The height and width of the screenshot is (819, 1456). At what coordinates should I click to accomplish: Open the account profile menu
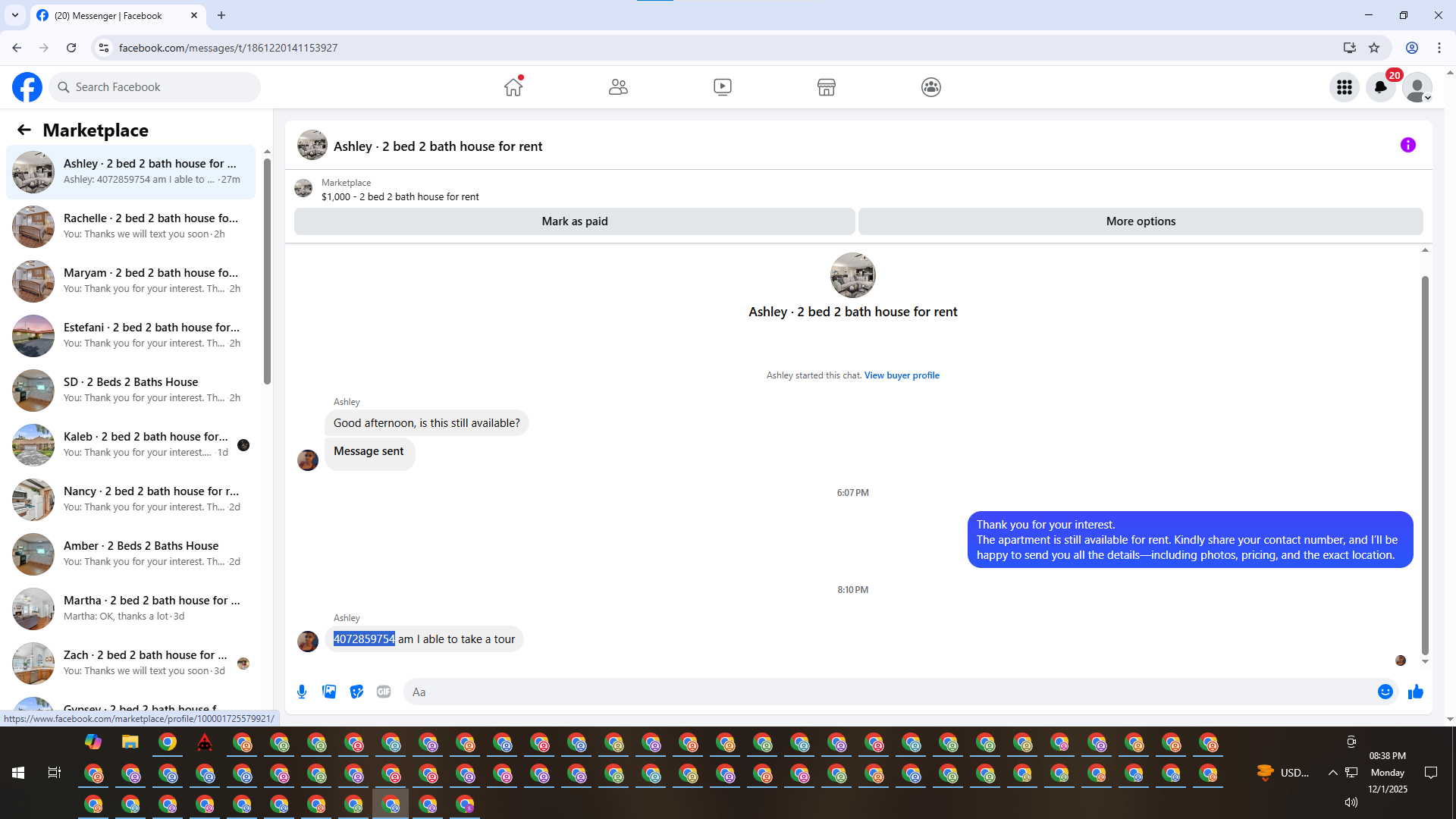pyautogui.click(x=1417, y=88)
